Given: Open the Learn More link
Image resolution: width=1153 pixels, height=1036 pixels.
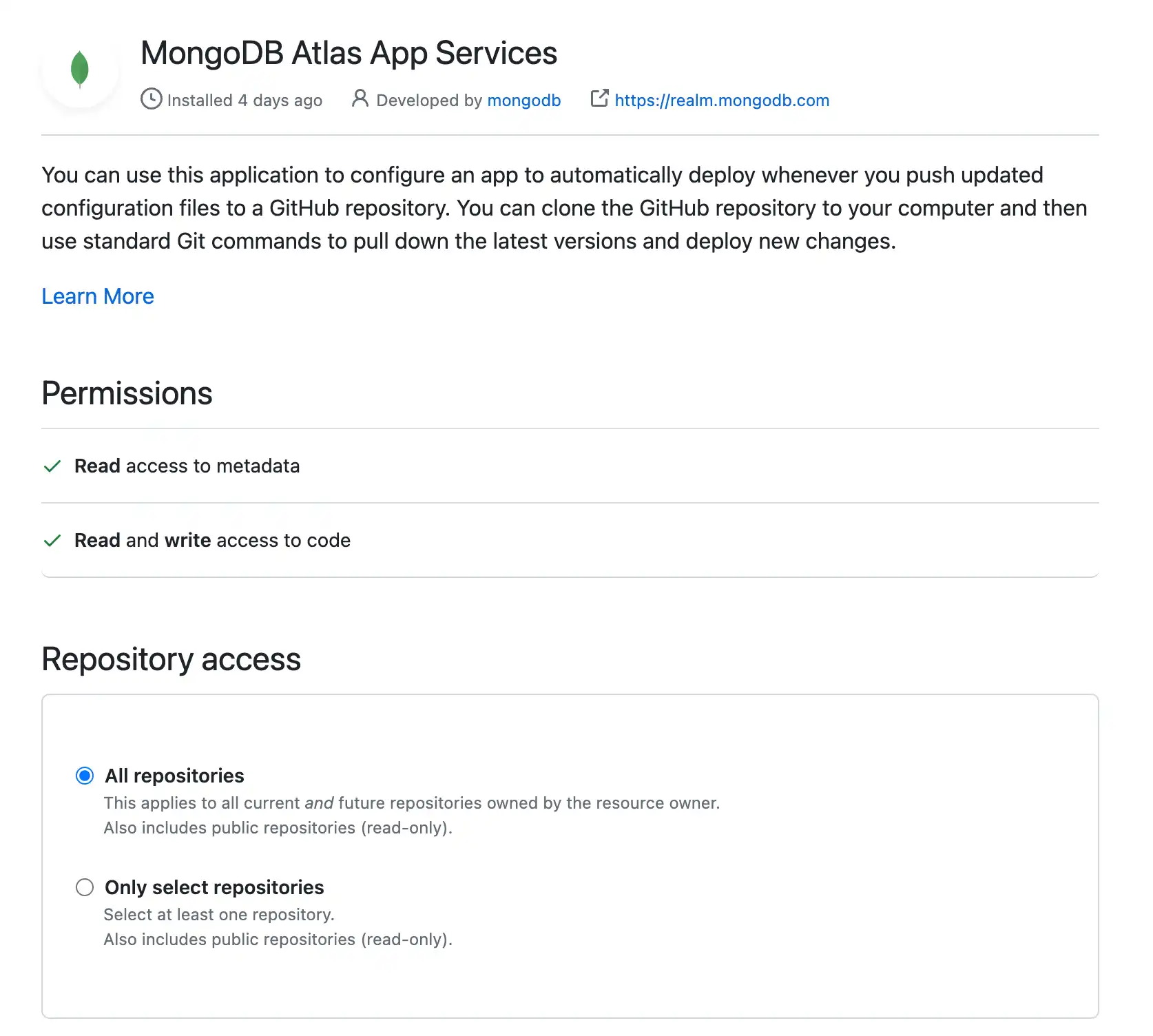Looking at the screenshot, I should 97,296.
